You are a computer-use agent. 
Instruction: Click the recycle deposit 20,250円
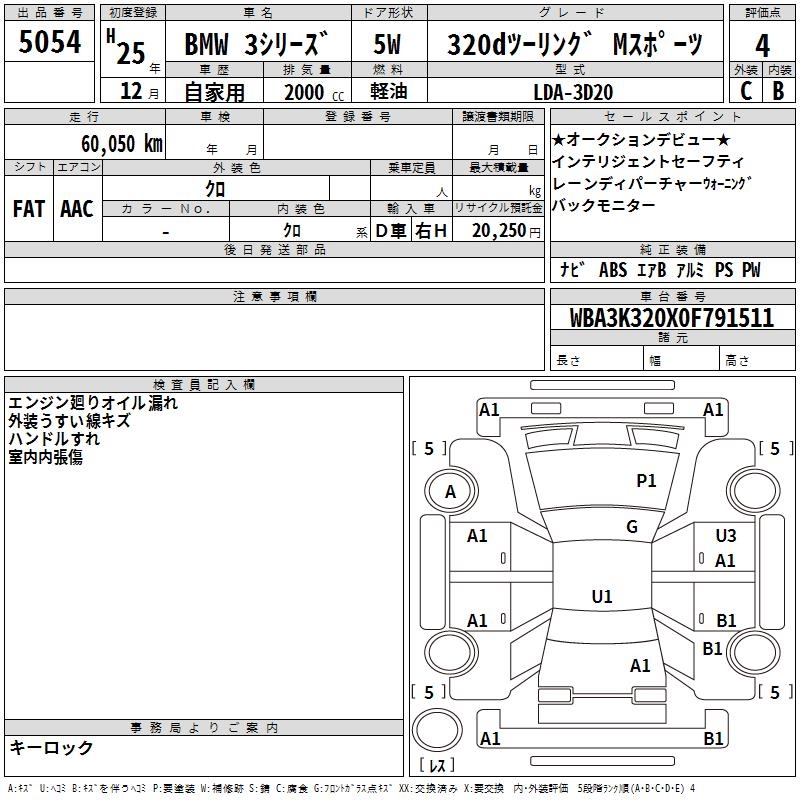click(x=506, y=231)
